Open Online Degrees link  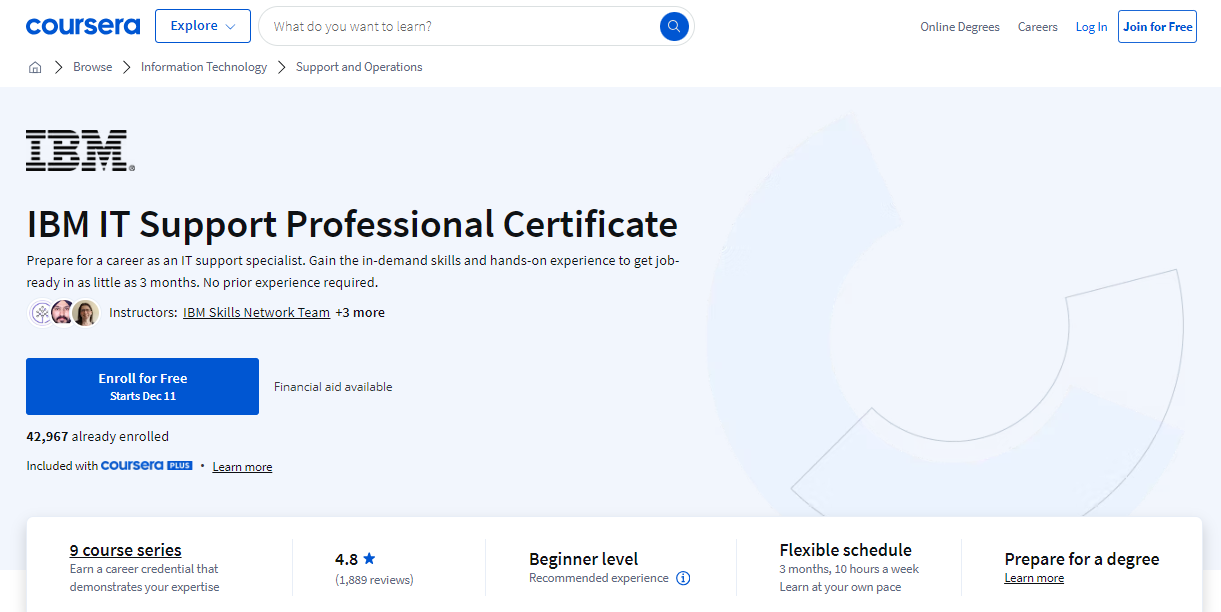(x=960, y=27)
